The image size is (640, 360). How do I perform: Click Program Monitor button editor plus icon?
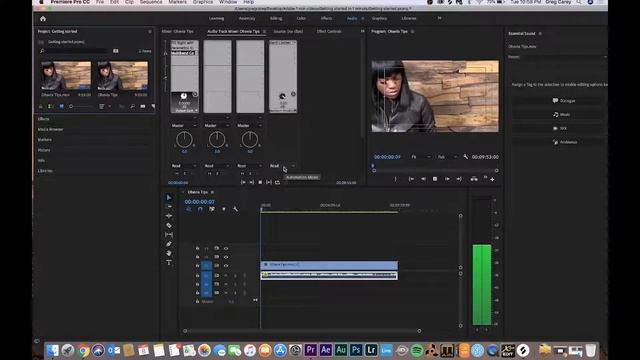click(x=493, y=179)
